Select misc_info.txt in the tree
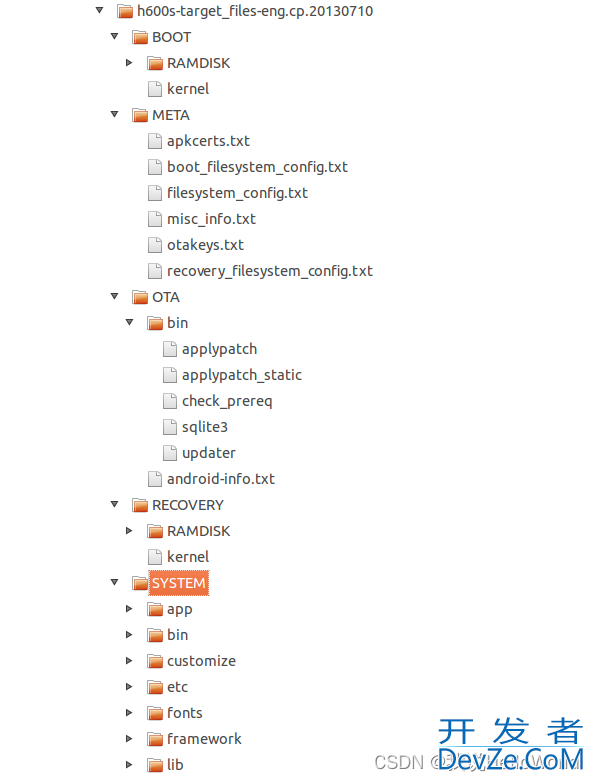This screenshot has width=594, height=781. click(x=211, y=219)
